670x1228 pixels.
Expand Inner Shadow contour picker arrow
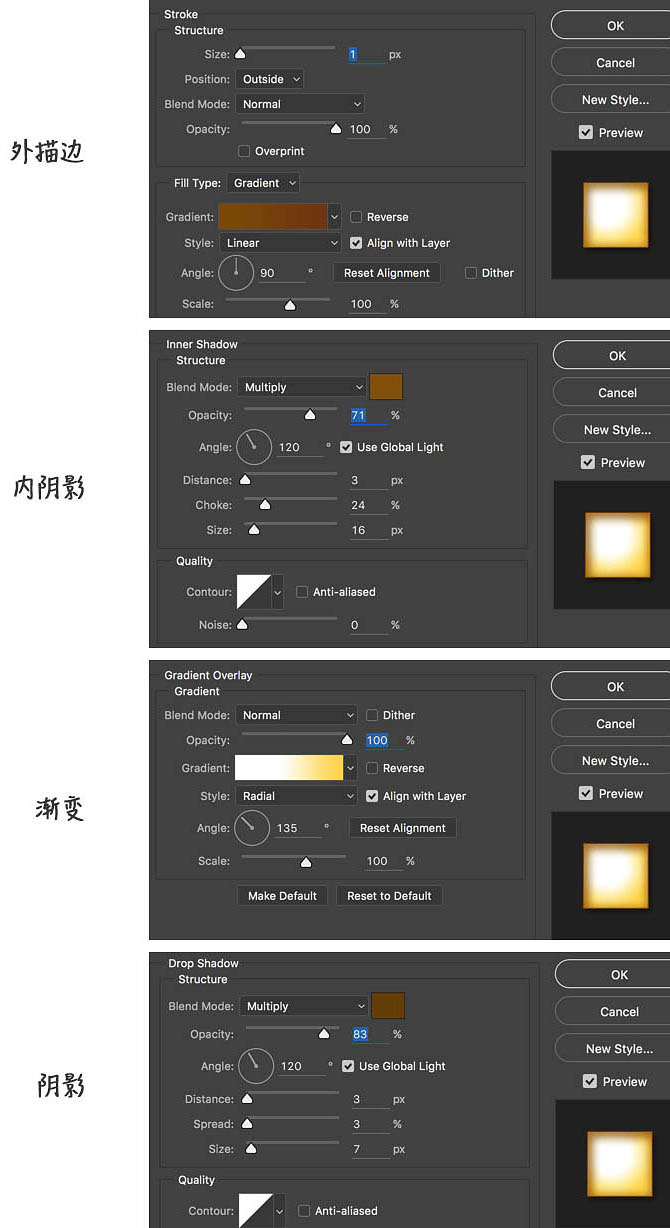[277, 592]
